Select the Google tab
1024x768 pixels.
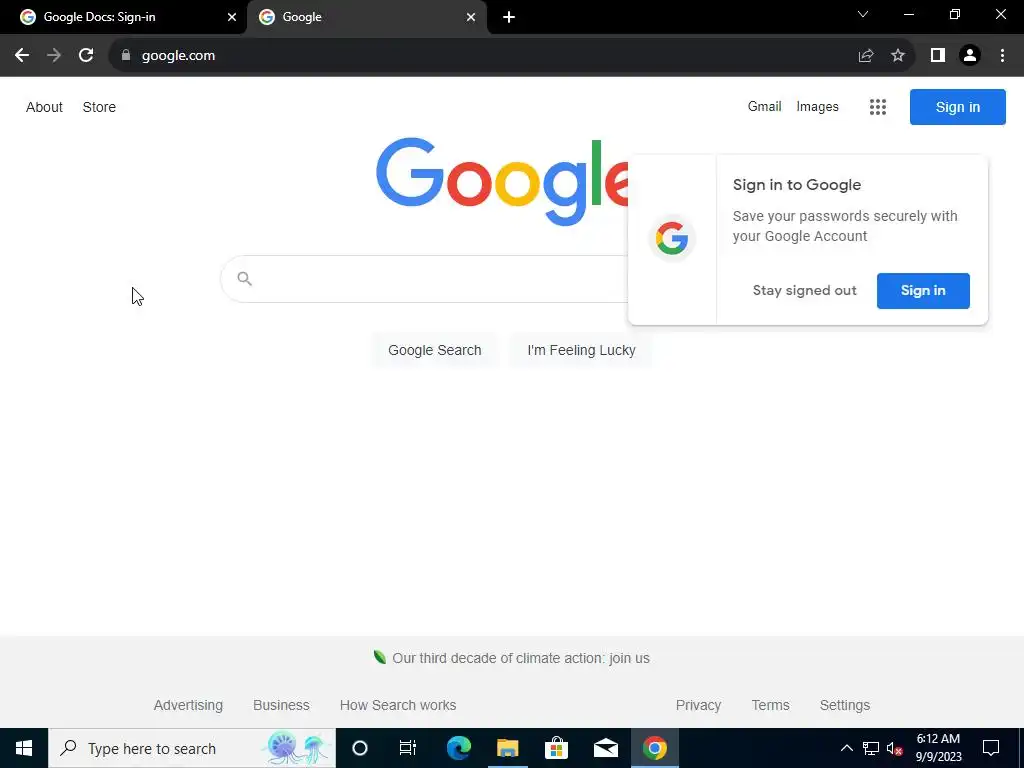coord(367,17)
